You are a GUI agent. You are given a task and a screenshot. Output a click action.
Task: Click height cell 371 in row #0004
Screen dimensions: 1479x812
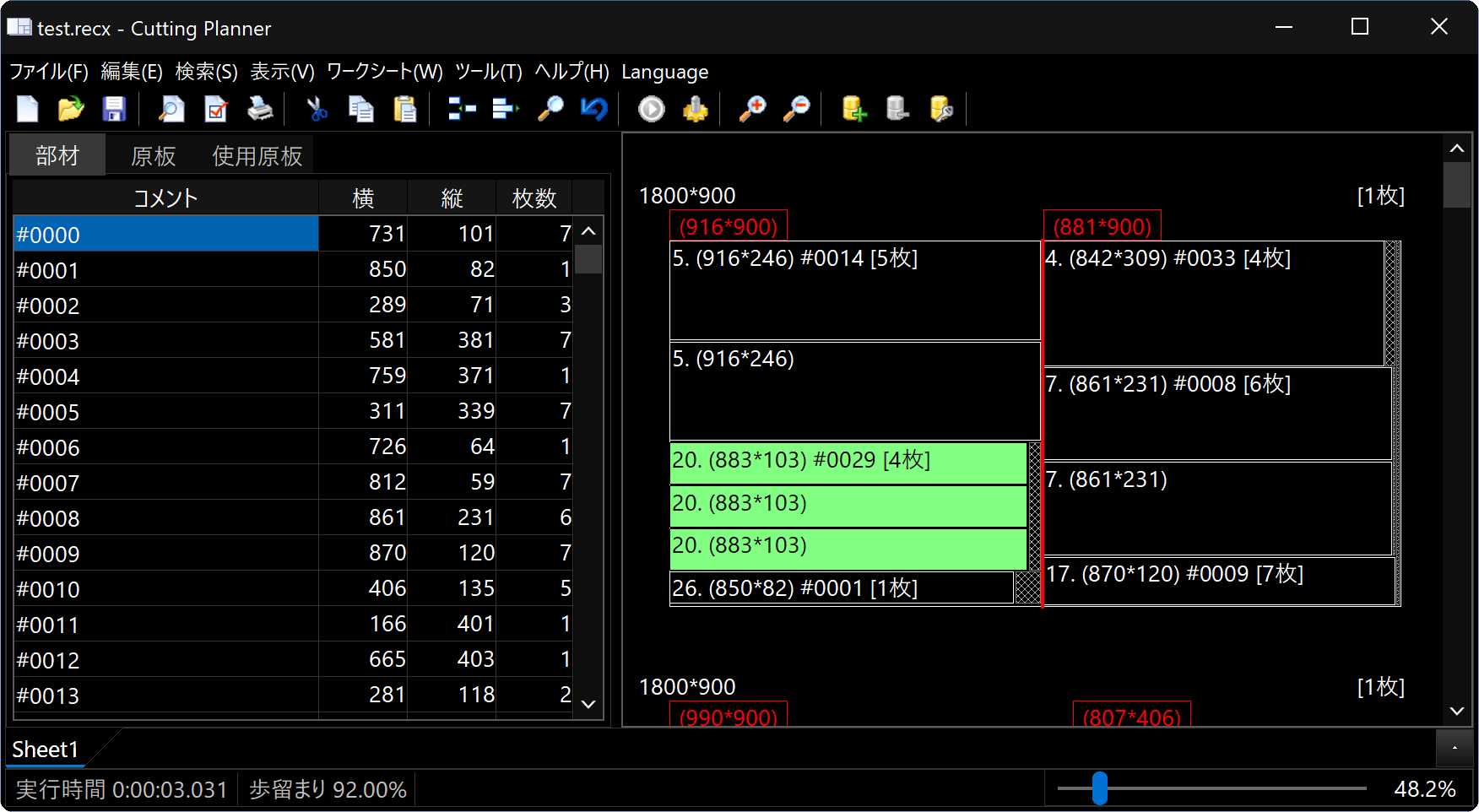click(452, 376)
